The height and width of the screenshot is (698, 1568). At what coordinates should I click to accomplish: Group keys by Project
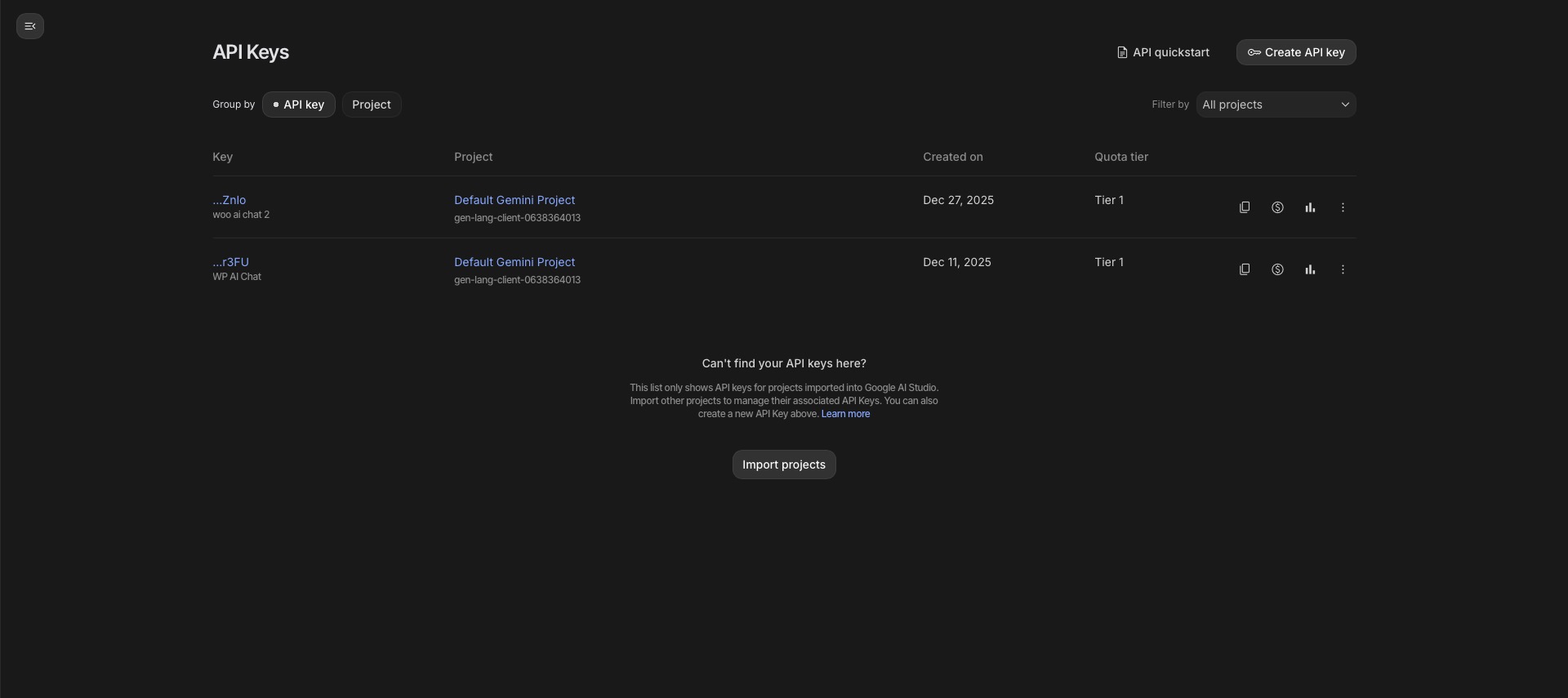(372, 104)
